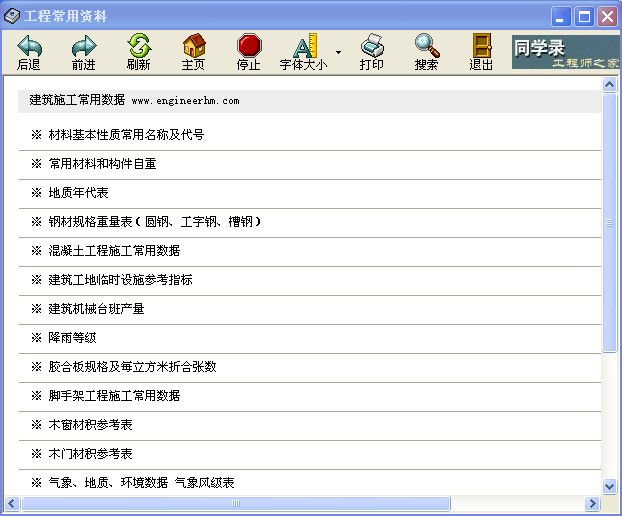Select 胶合板规格及每立方米折合张数 entry
The height and width of the screenshot is (516, 622).
[x=132, y=366]
